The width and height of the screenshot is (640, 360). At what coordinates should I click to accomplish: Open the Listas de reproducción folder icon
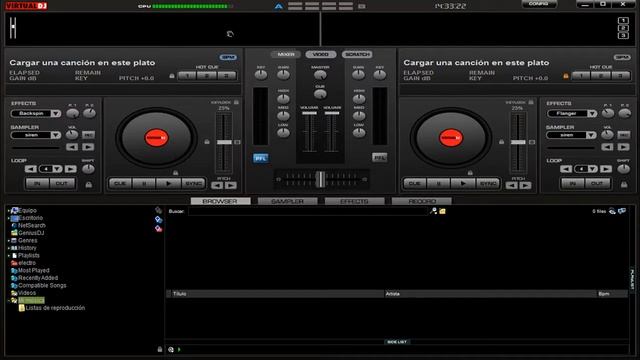(x=22, y=308)
